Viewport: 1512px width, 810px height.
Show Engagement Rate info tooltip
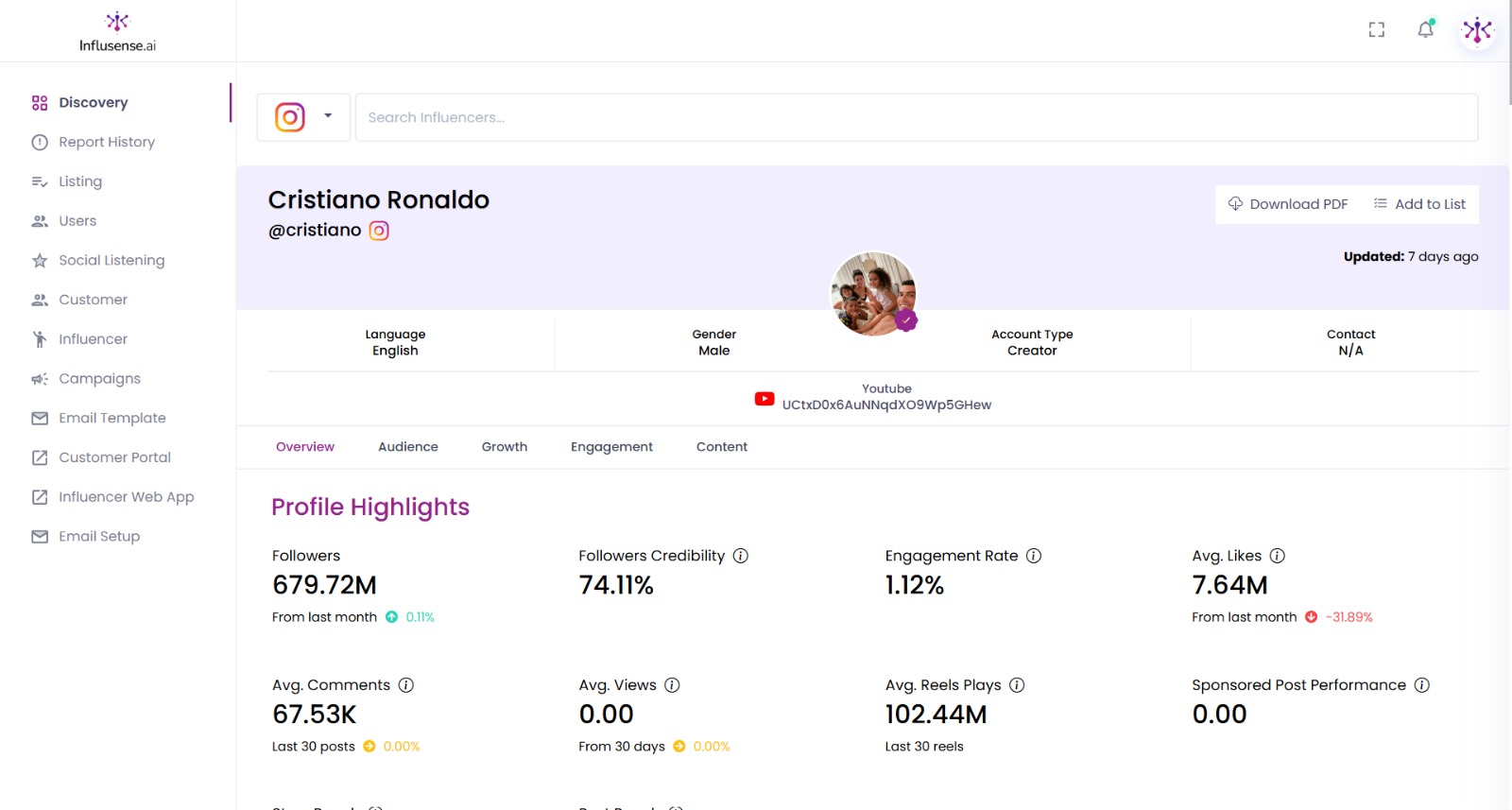[x=1034, y=556]
